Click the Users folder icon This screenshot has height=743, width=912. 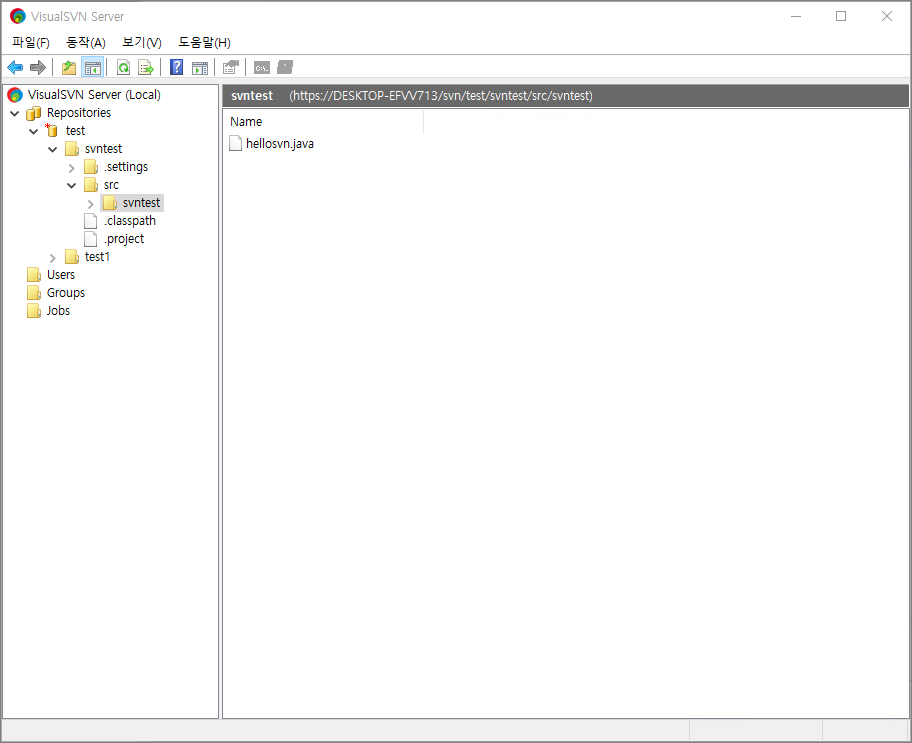pyautogui.click(x=34, y=275)
